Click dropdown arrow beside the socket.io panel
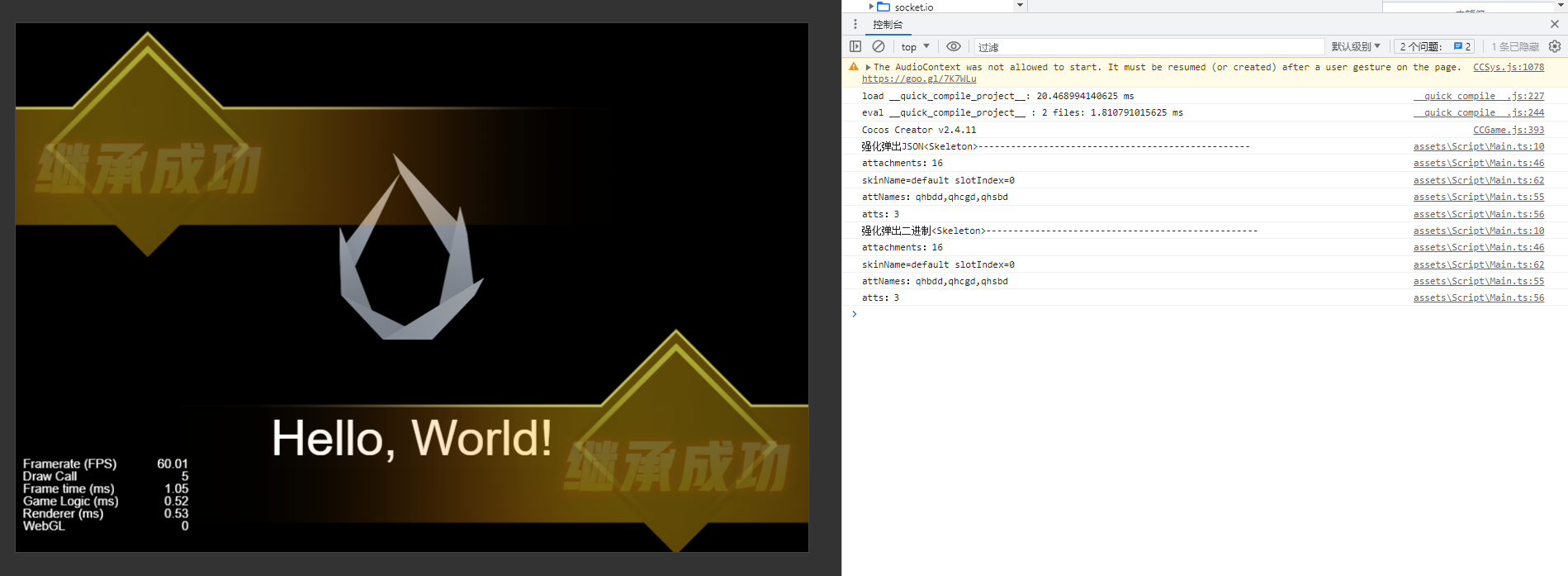The image size is (1568, 576). pos(1020,6)
